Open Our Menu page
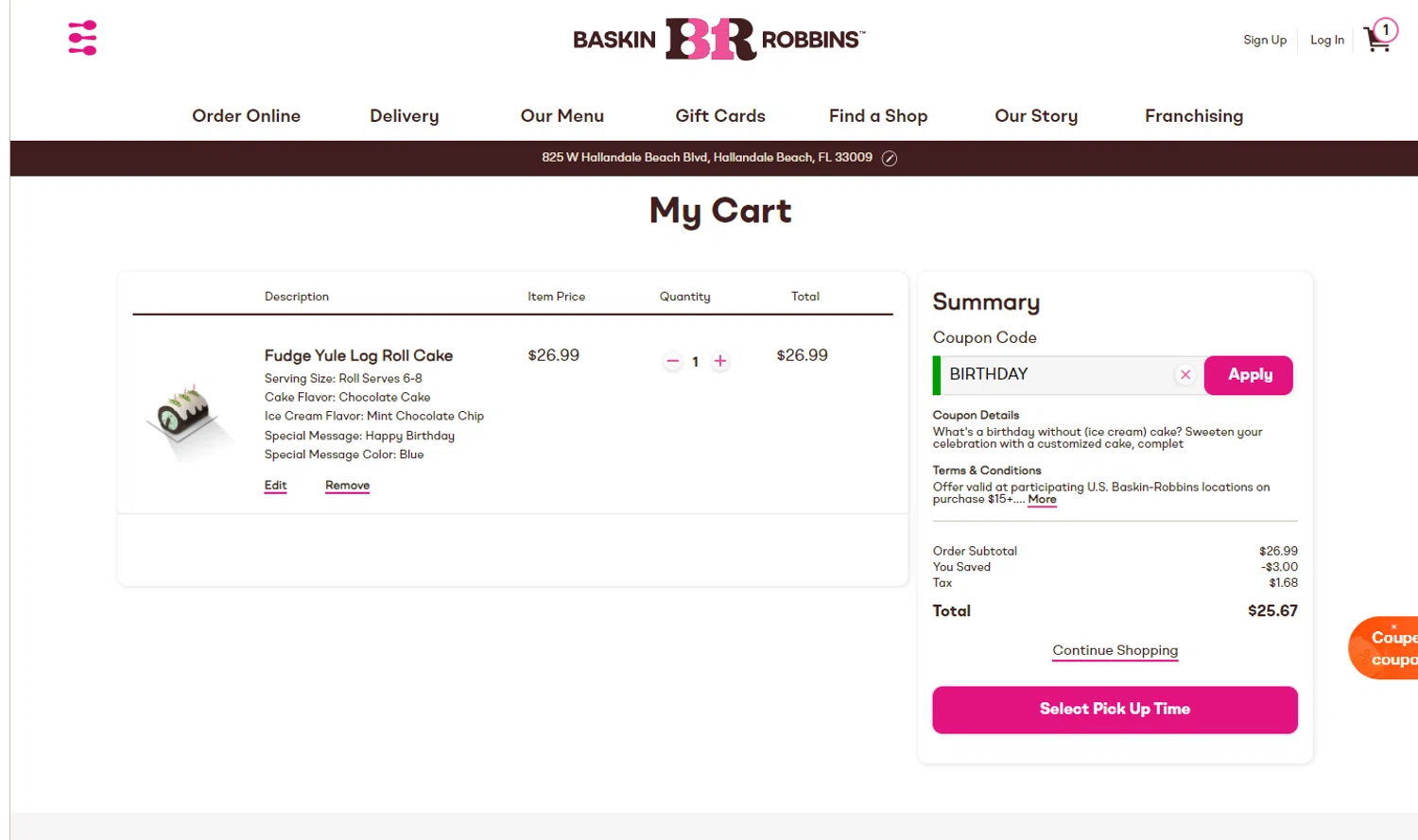This screenshot has width=1418, height=840. coord(562,116)
